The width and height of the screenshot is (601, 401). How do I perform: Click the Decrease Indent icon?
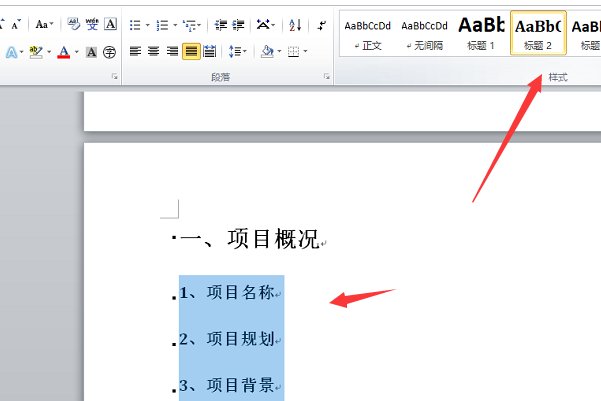(220, 25)
